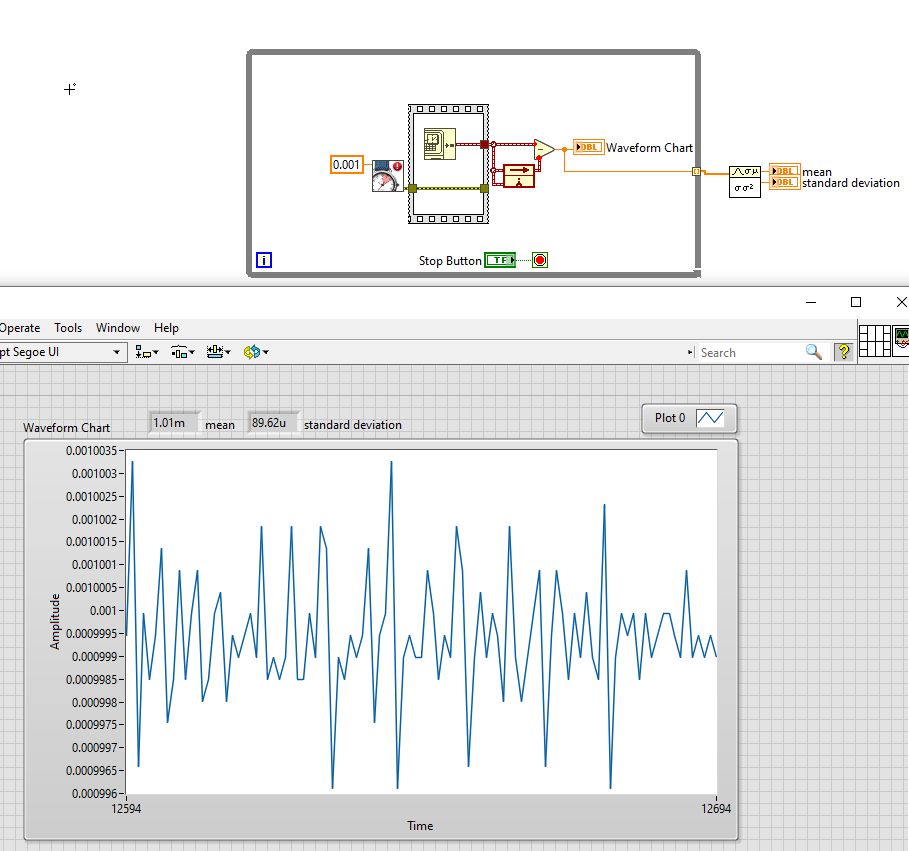Image resolution: width=909 pixels, height=851 pixels.
Task: Open the Align Objects dropdown arrow
Action: [x=155, y=351]
